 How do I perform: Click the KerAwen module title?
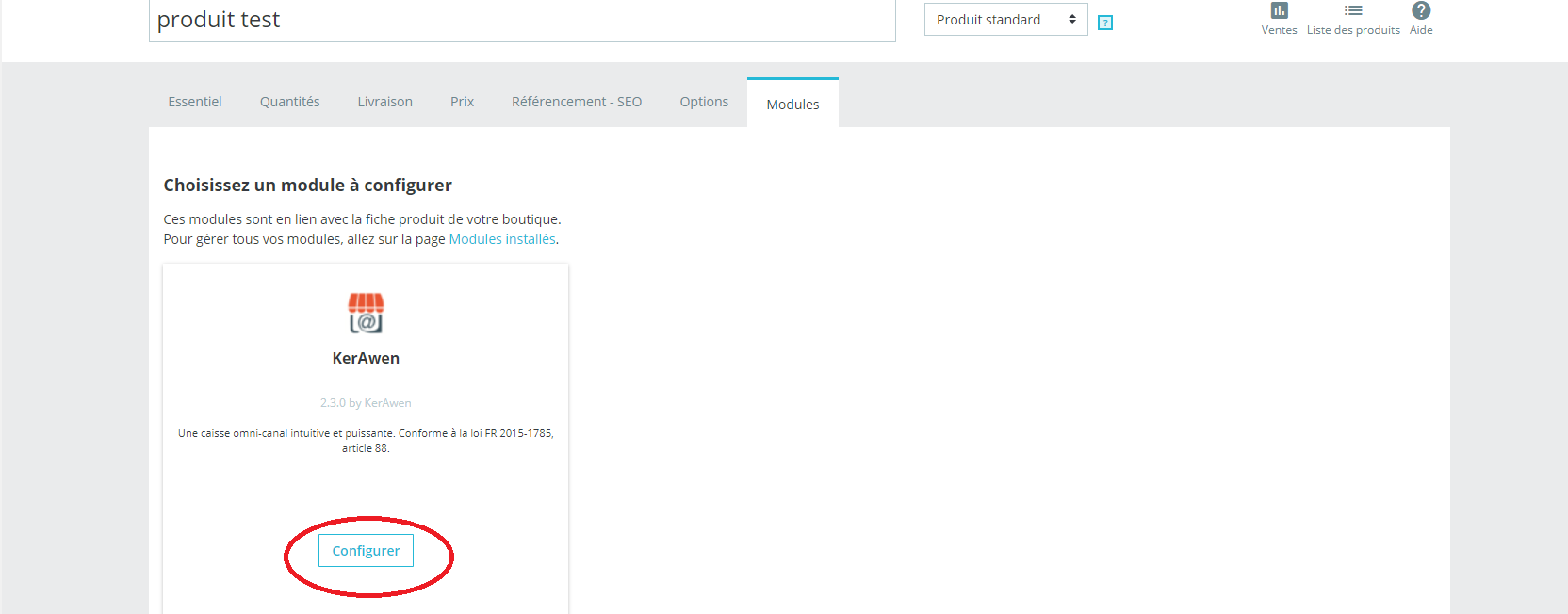pyautogui.click(x=366, y=358)
